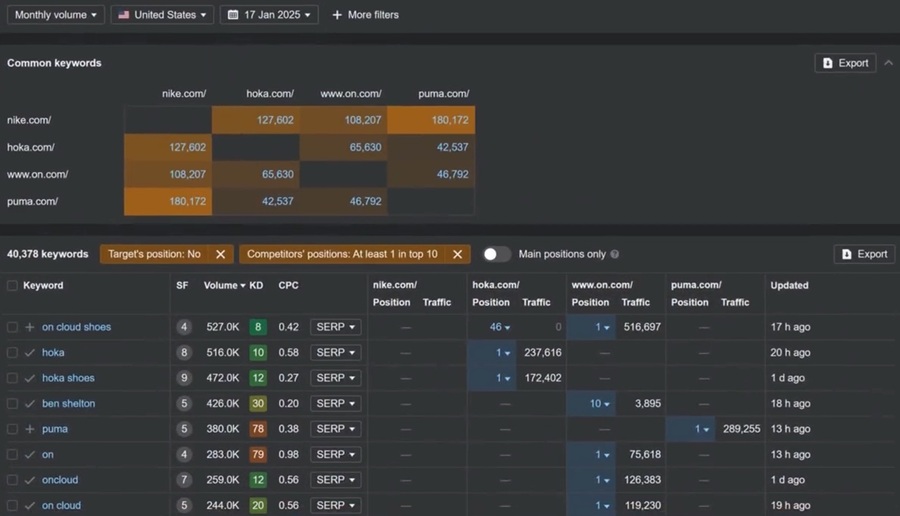
Task: Open SERP dropdown for ben shelton
Action: coord(336,404)
